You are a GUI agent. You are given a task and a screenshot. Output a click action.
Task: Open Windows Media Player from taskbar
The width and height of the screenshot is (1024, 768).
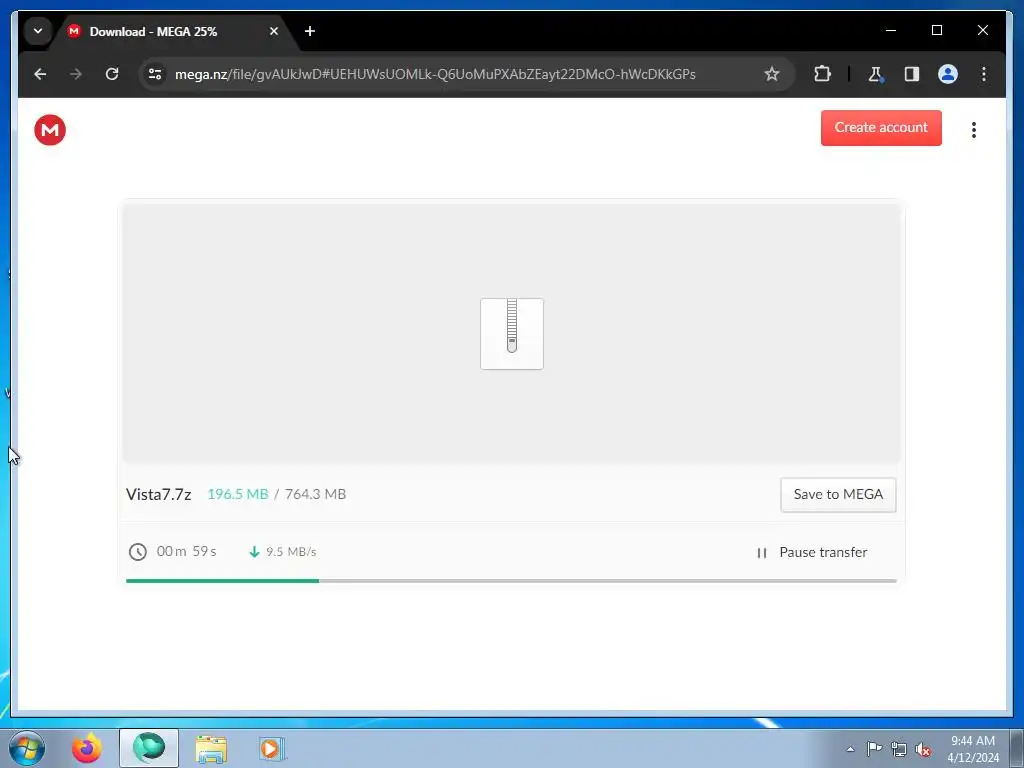(x=272, y=748)
